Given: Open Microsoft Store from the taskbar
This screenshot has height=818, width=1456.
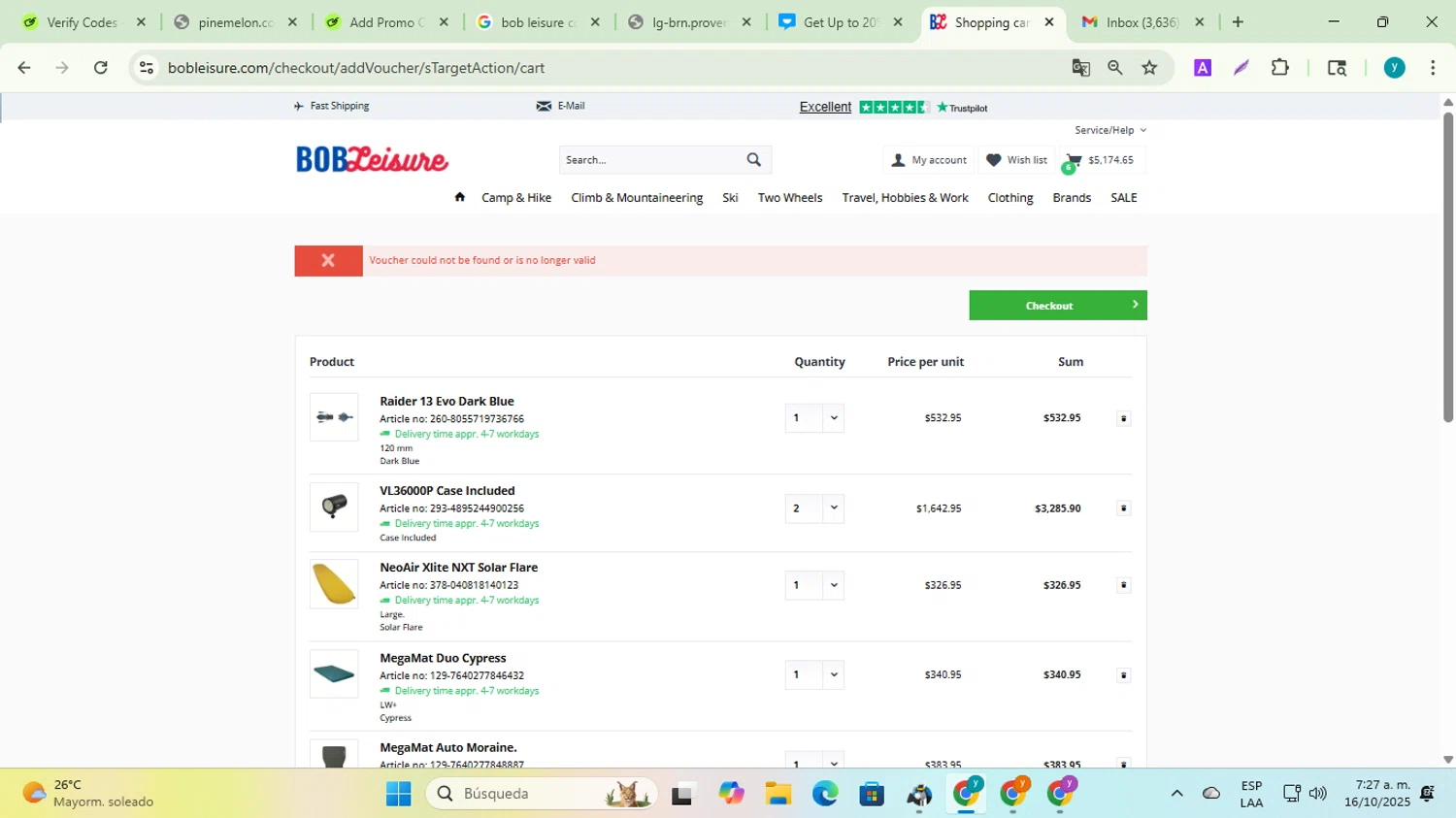Looking at the screenshot, I should pyautogui.click(x=872, y=794).
